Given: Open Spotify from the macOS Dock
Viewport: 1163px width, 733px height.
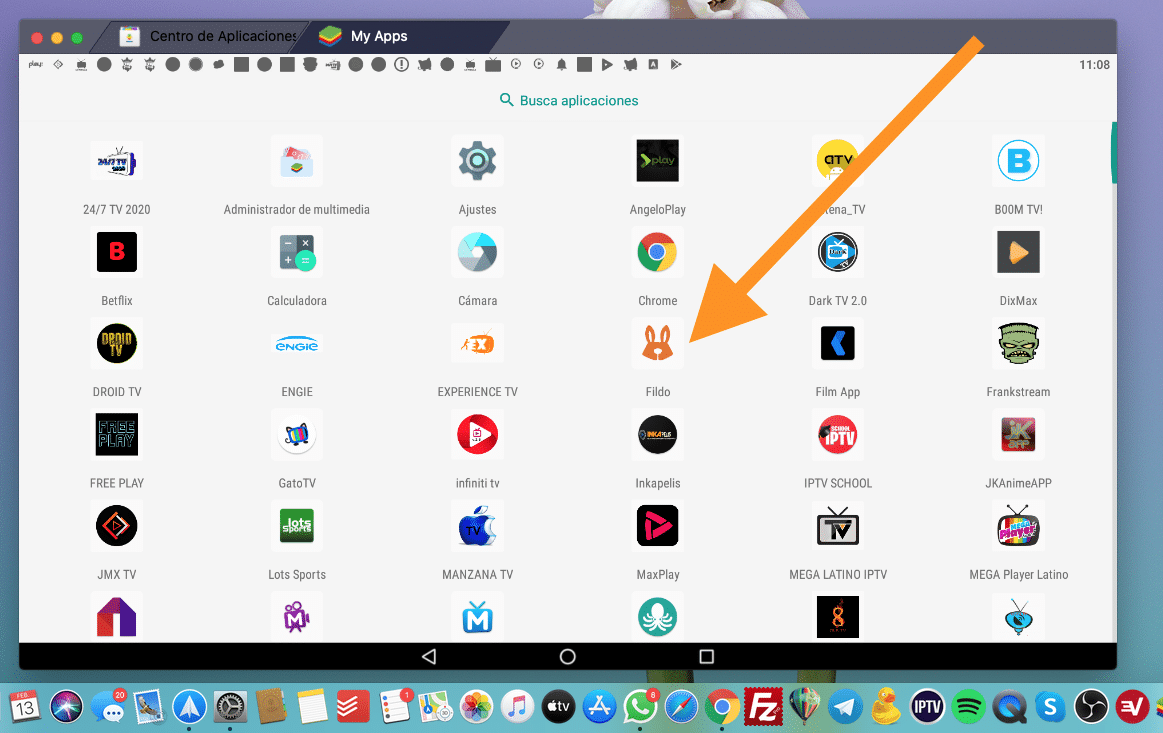Looking at the screenshot, I should pos(968,706).
